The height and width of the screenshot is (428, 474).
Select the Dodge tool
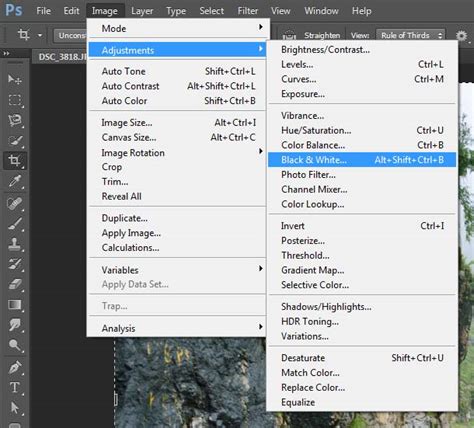[x=15, y=345]
